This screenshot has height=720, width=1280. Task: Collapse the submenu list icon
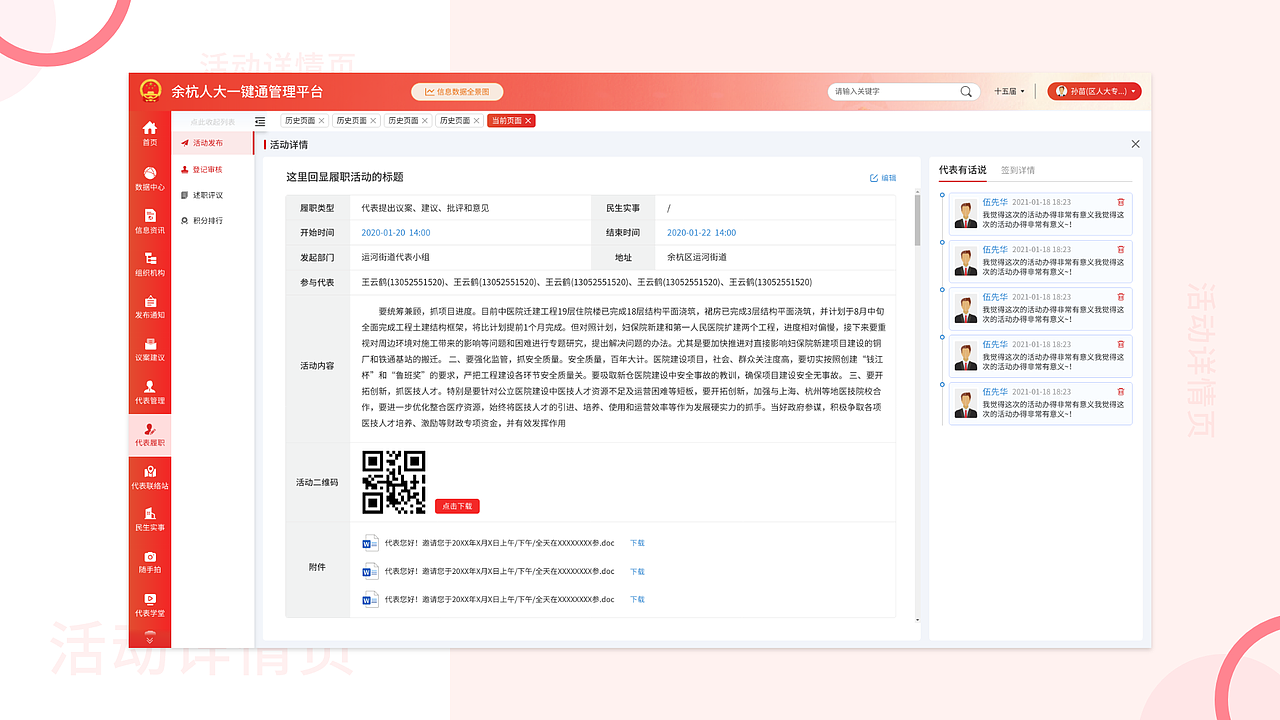click(260, 121)
